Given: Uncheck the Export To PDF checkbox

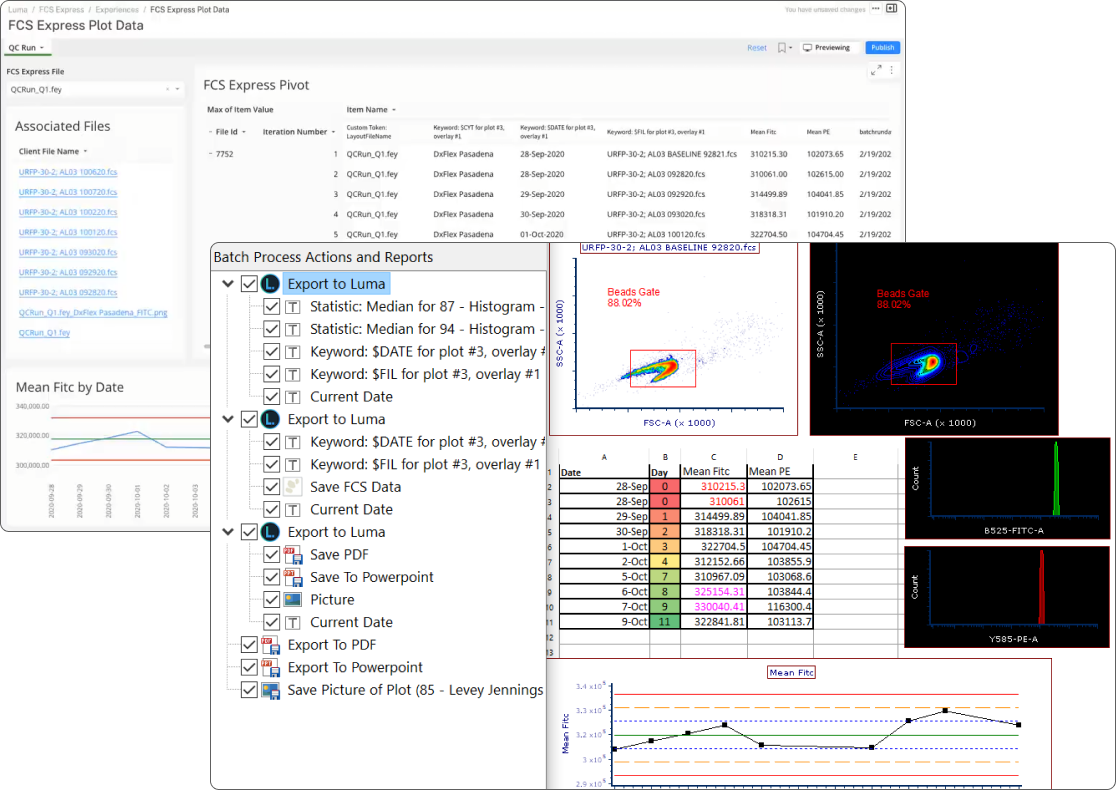Looking at the screenshot, I should click(249, 645).
